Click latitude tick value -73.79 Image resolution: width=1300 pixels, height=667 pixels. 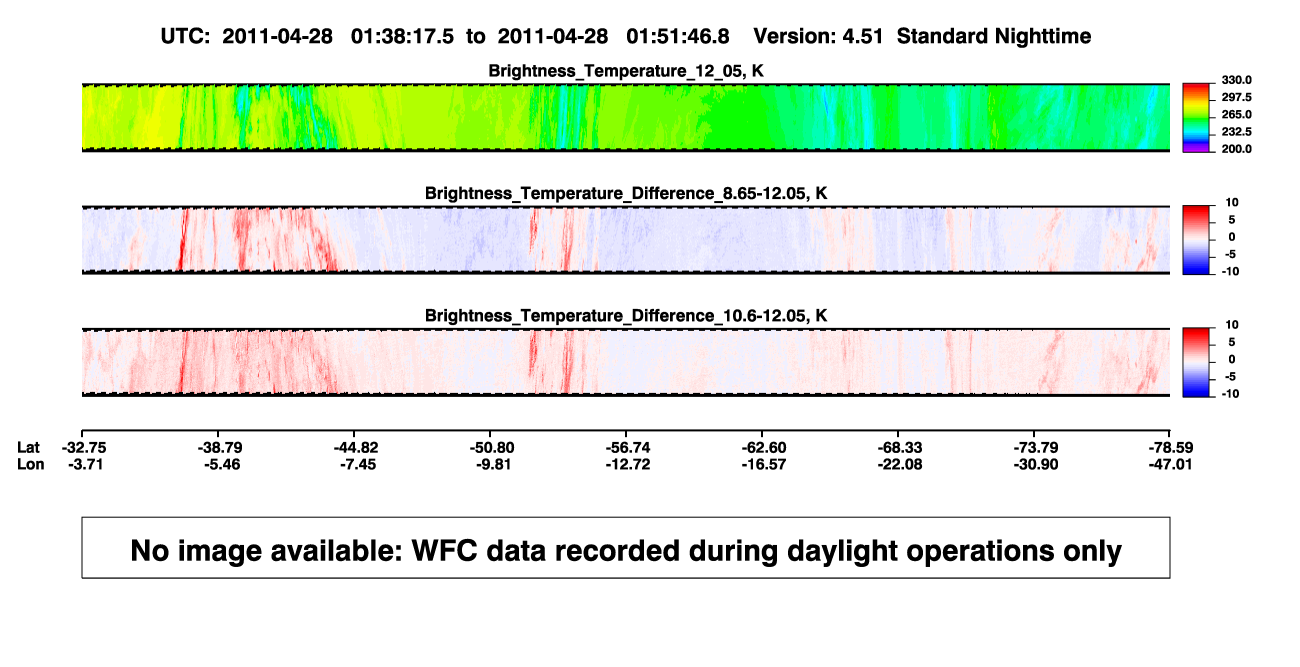tap(1035, 447)
